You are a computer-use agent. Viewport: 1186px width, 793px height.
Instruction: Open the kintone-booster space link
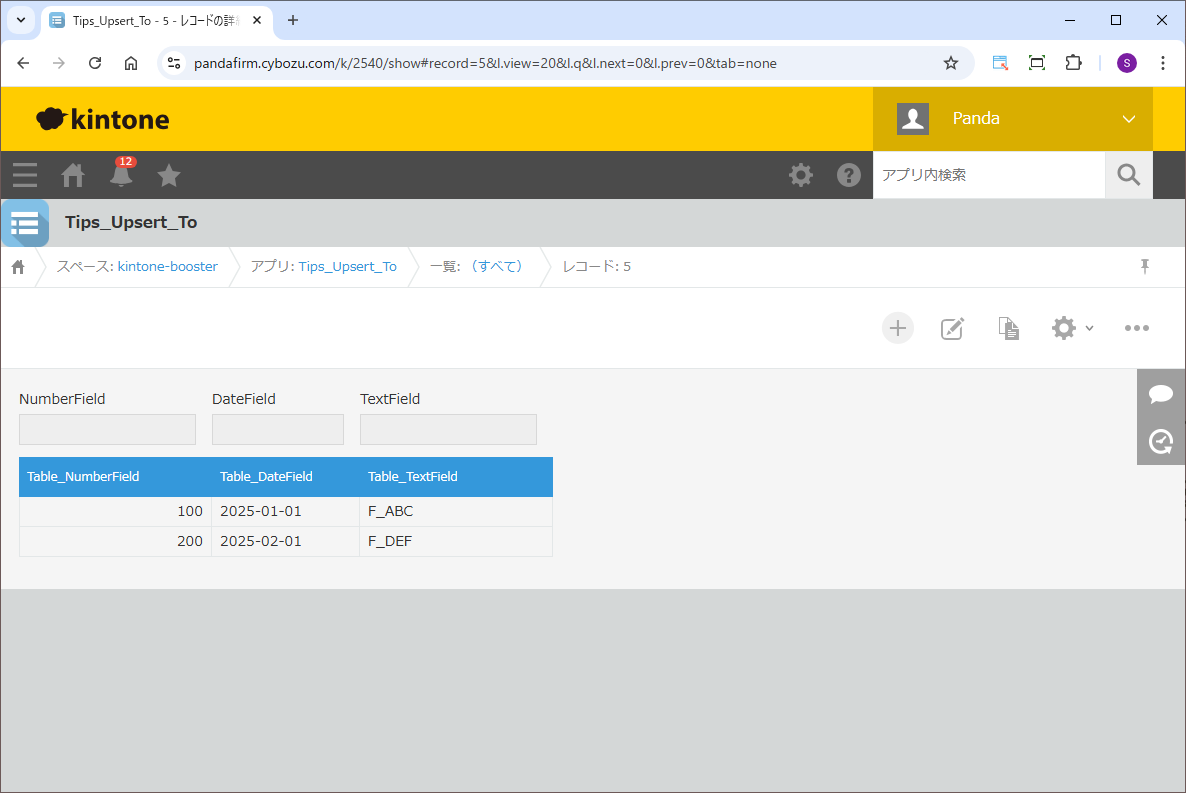[x=167, y=266]
